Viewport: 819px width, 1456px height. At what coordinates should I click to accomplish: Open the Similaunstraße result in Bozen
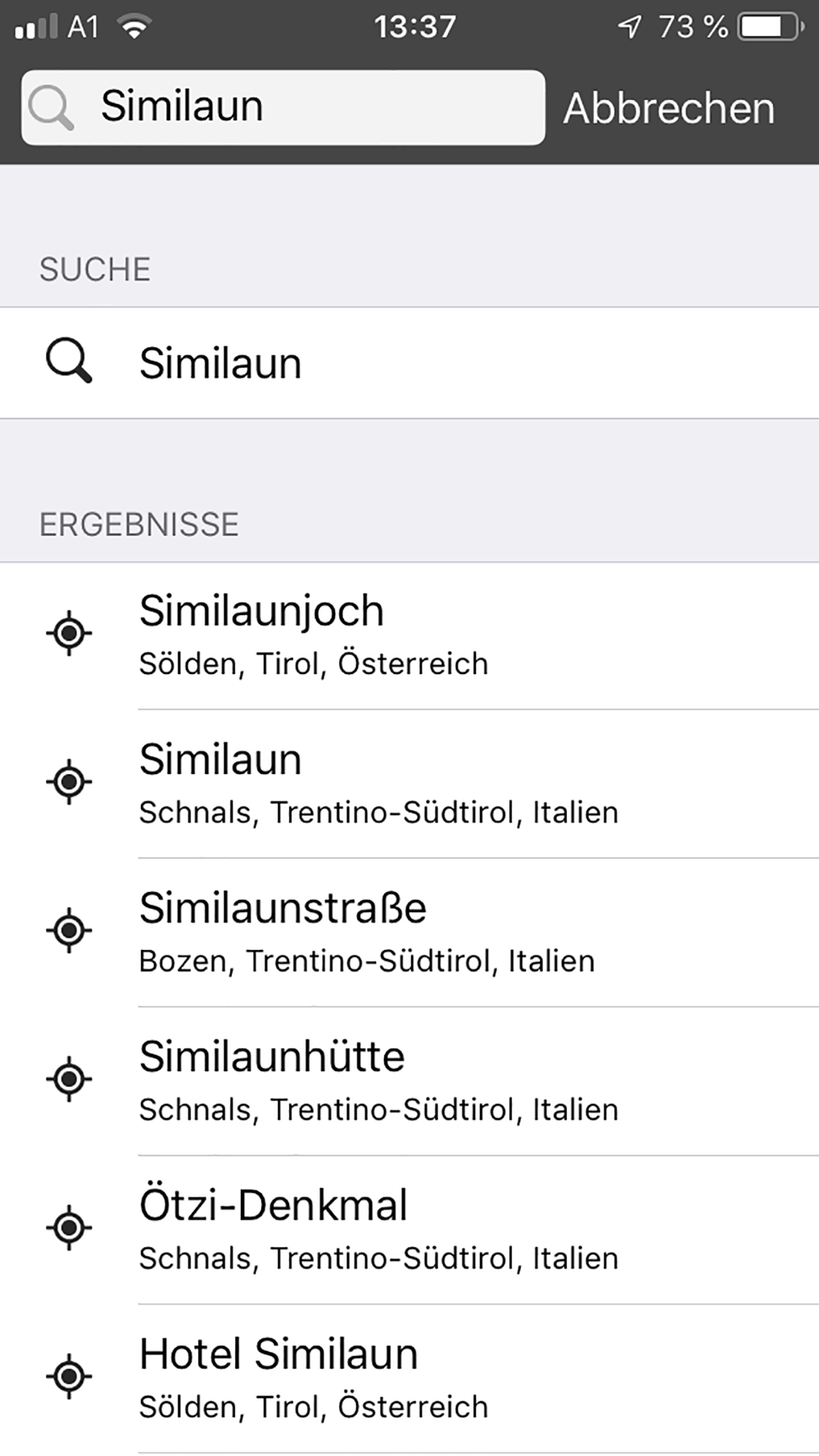(x=409, y=933)
